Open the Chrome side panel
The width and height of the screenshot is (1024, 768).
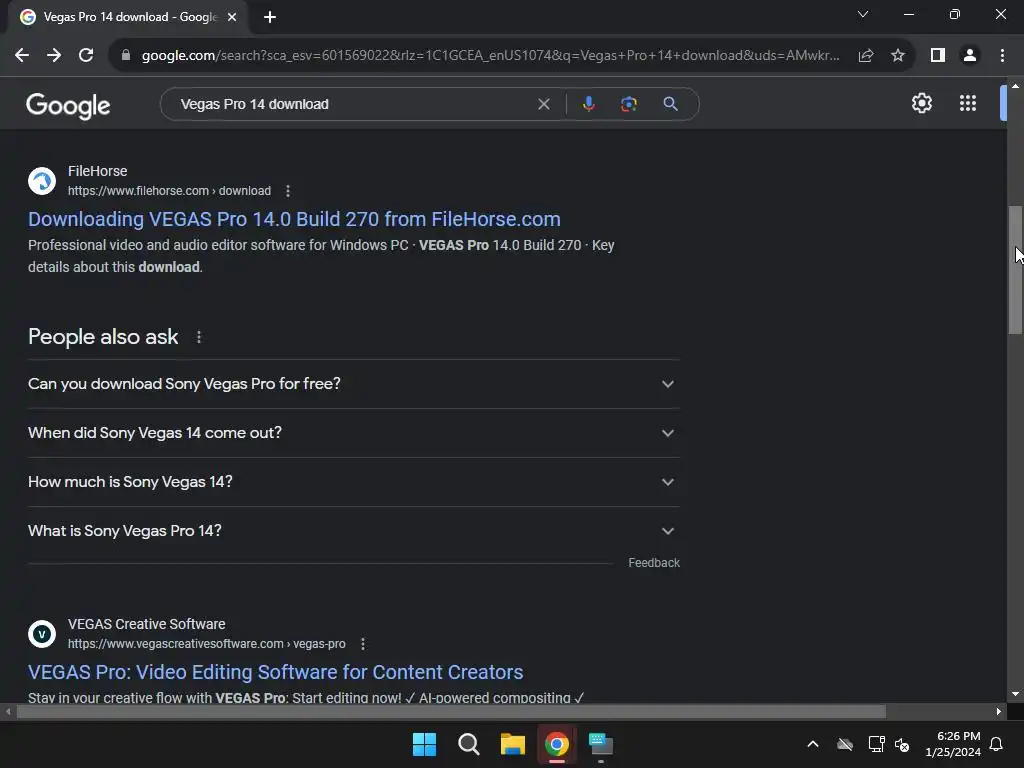tap(938, 56)
